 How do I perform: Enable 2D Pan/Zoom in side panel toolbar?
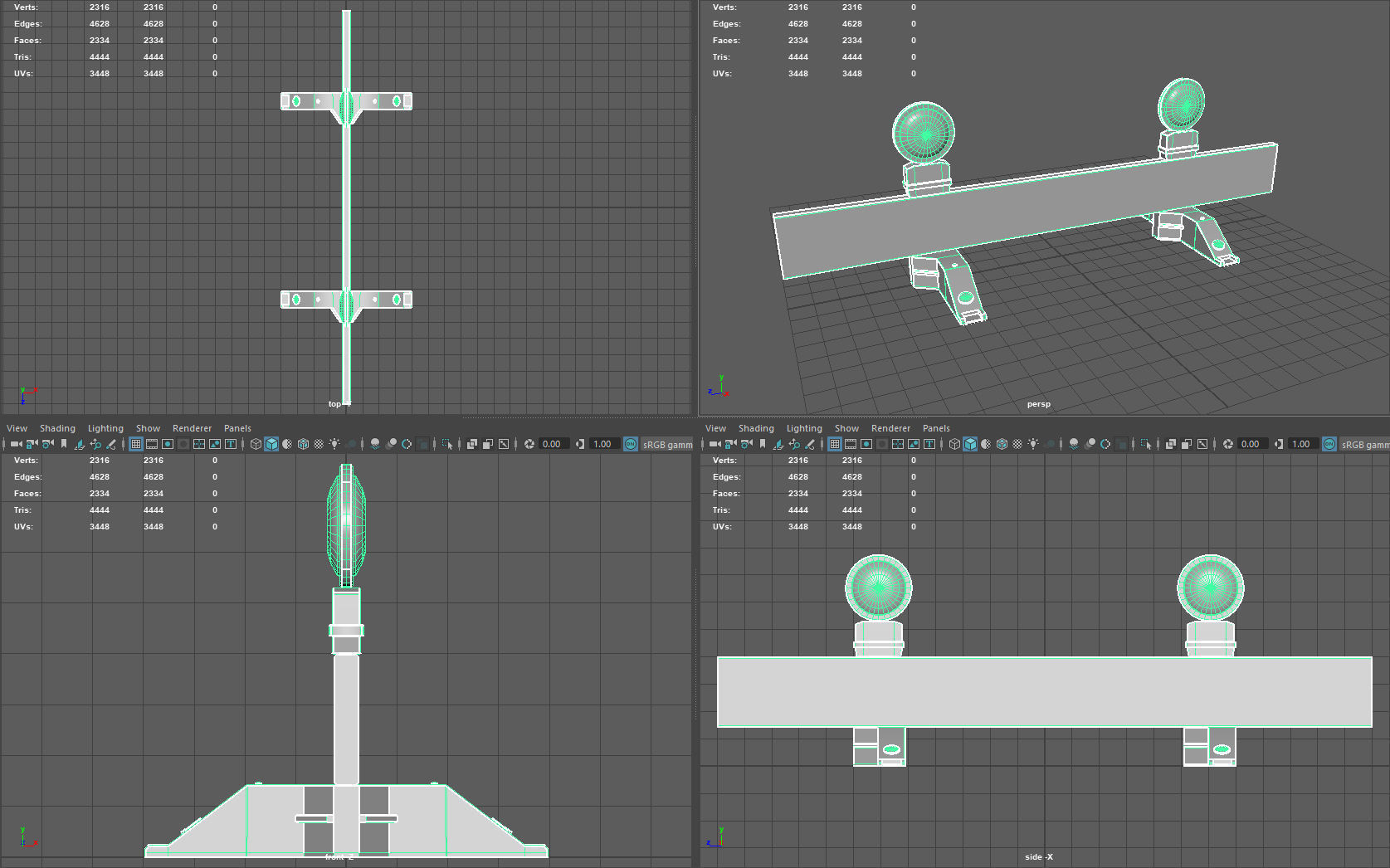[793, 444]
